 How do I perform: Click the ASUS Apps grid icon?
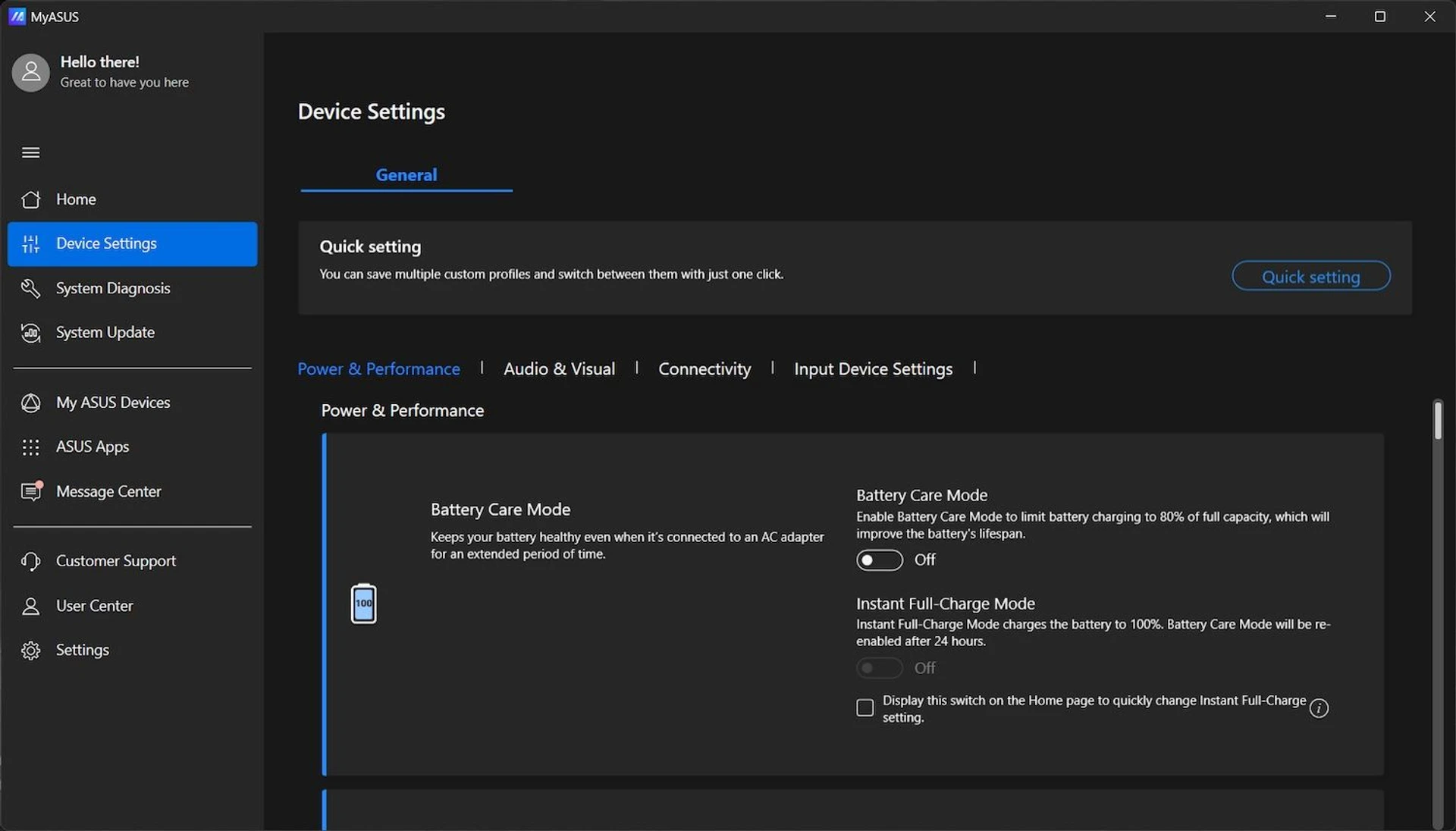pos(31,447)
